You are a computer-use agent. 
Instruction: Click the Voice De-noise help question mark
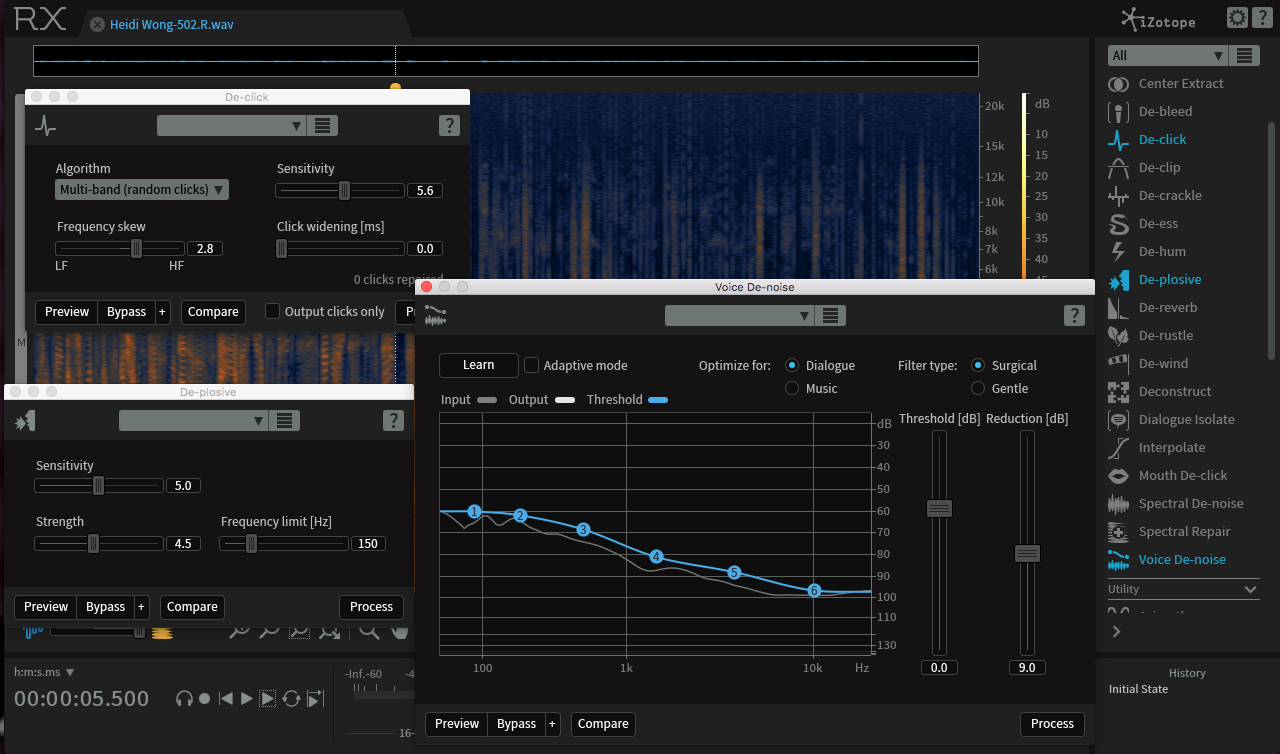1073,316
